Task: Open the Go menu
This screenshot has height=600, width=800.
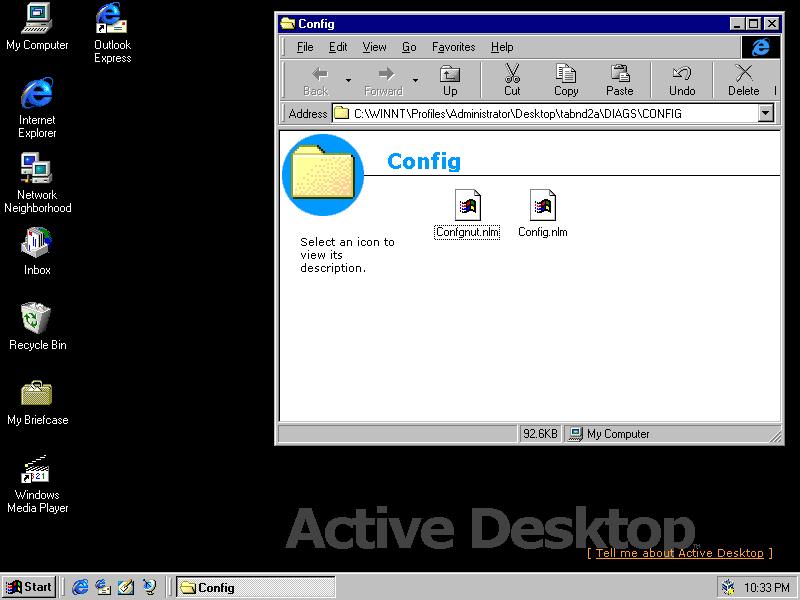Action: coord(409,47)
